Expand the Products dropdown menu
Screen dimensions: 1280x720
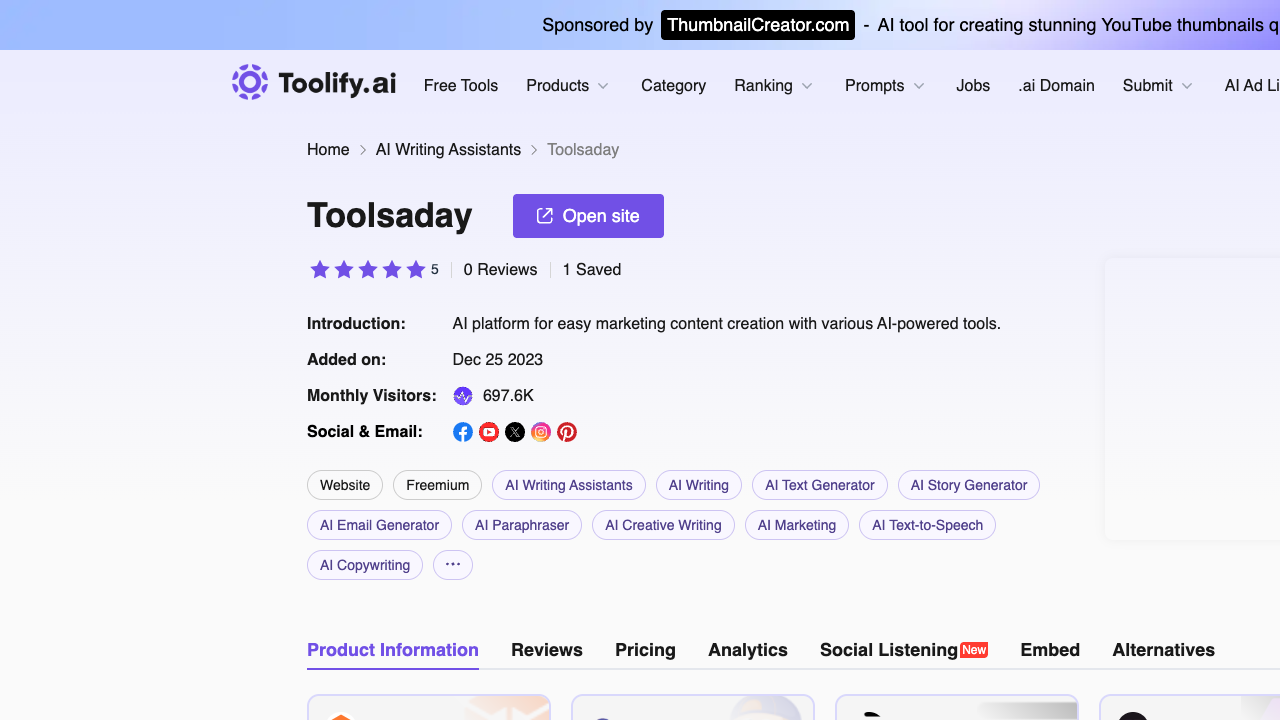(568, 86)
